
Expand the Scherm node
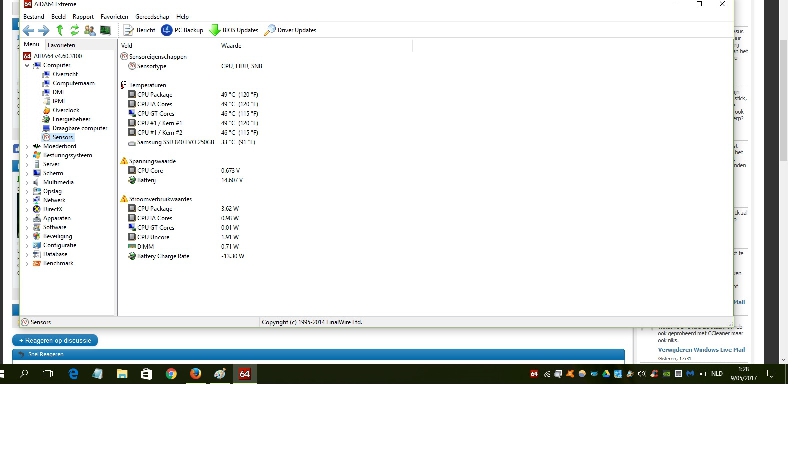[27, 173]
